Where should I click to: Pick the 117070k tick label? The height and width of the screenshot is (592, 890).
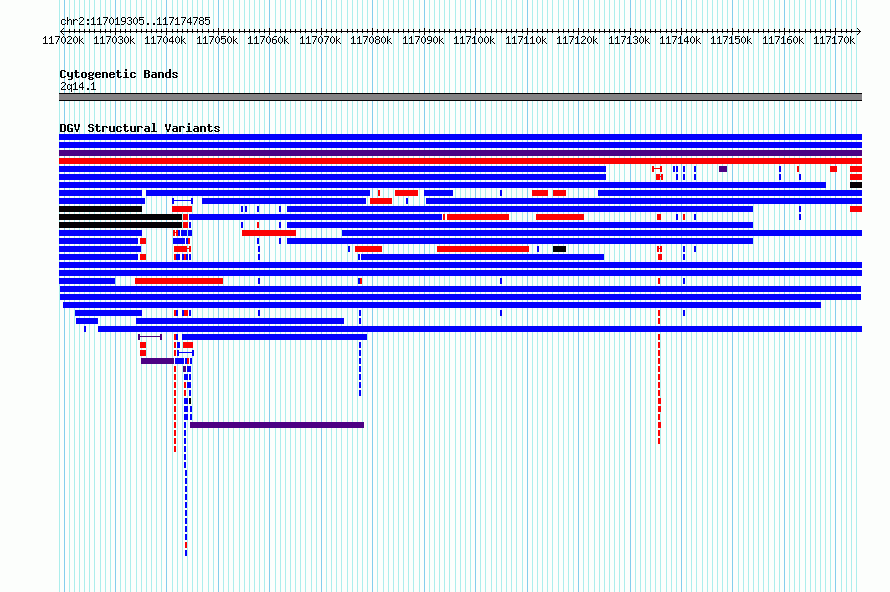320,40
